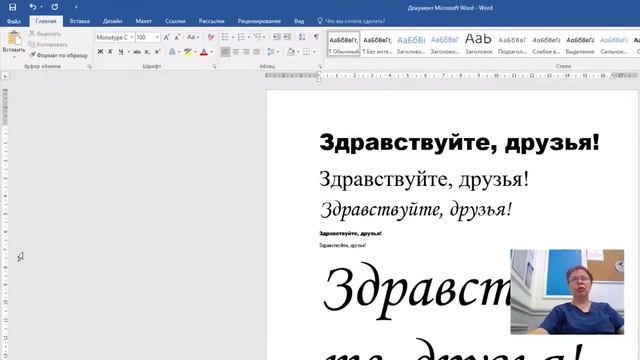Open the font name dropdown
This screenshot has width=640, height=360.
click(131, 38)
